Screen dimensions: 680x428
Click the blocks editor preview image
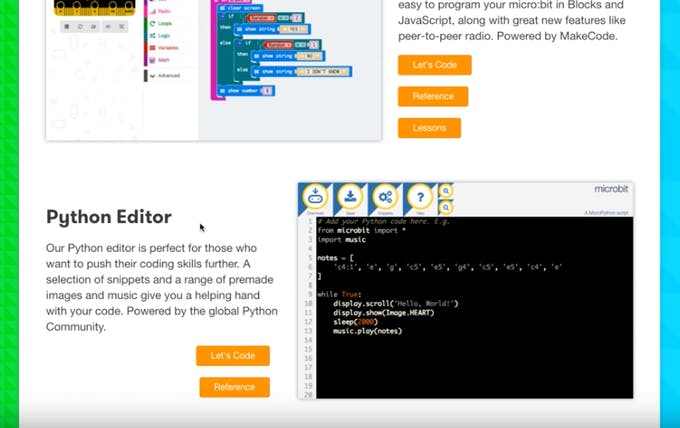[x=214, y=69]
